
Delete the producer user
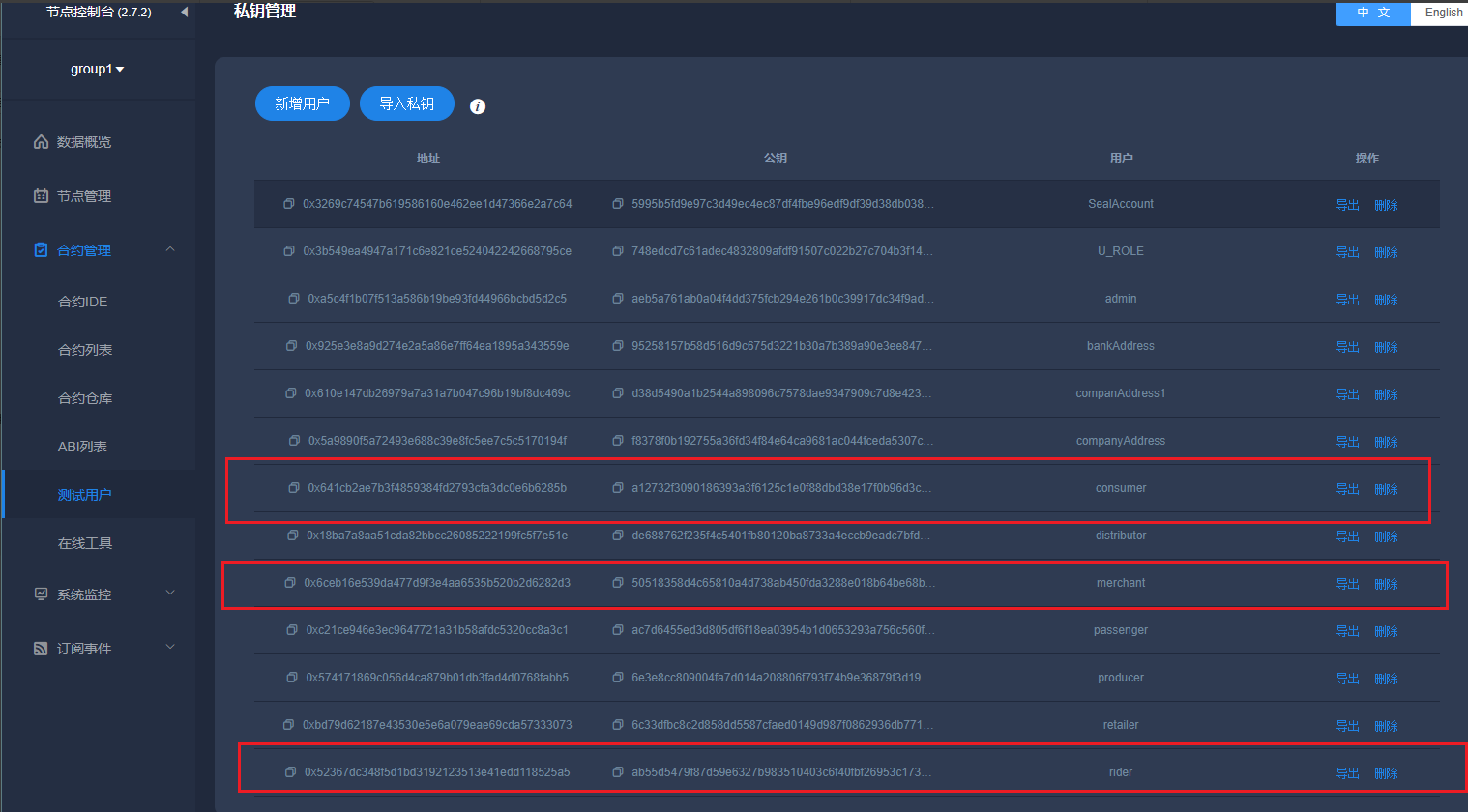1386,679
